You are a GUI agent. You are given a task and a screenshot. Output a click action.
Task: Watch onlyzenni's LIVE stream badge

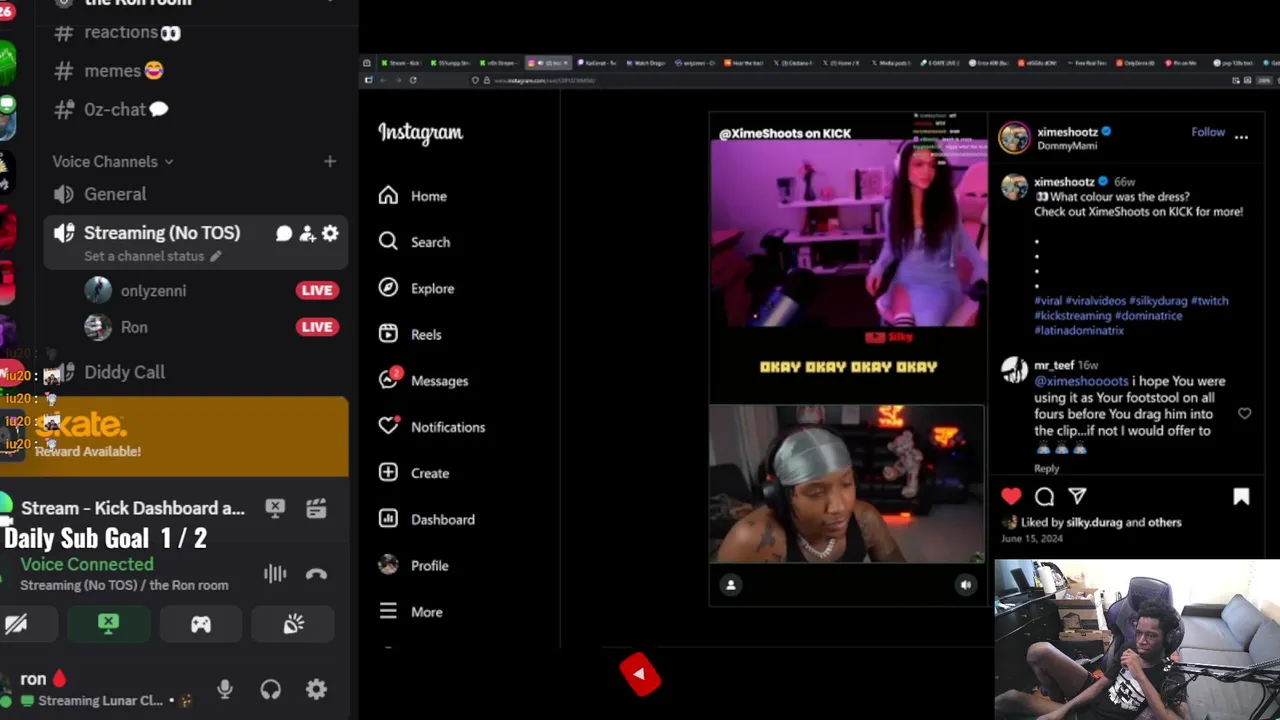[317, 290]
